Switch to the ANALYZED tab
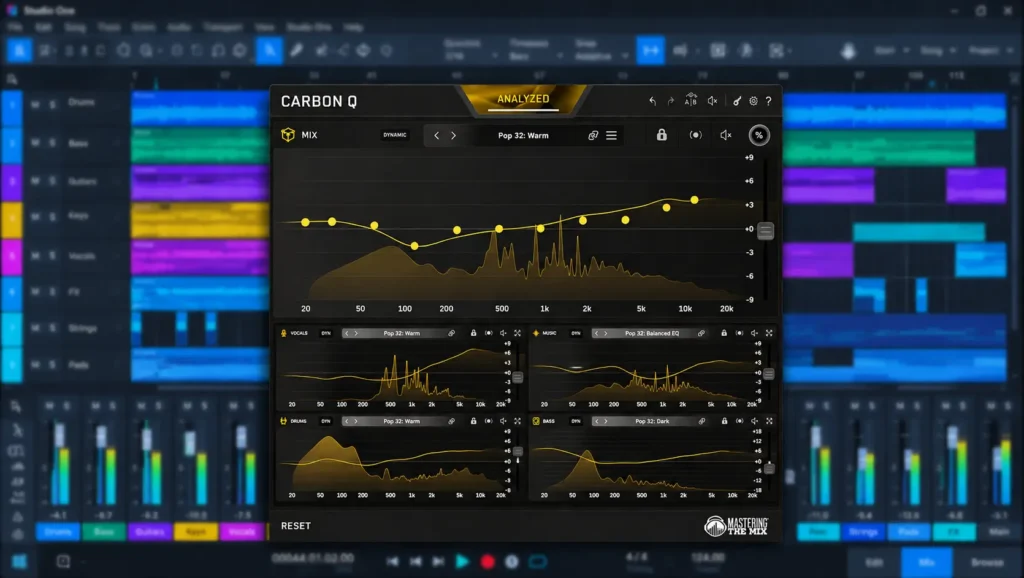The height and width of the screenshot is (578, 1024). coord(523,99)
